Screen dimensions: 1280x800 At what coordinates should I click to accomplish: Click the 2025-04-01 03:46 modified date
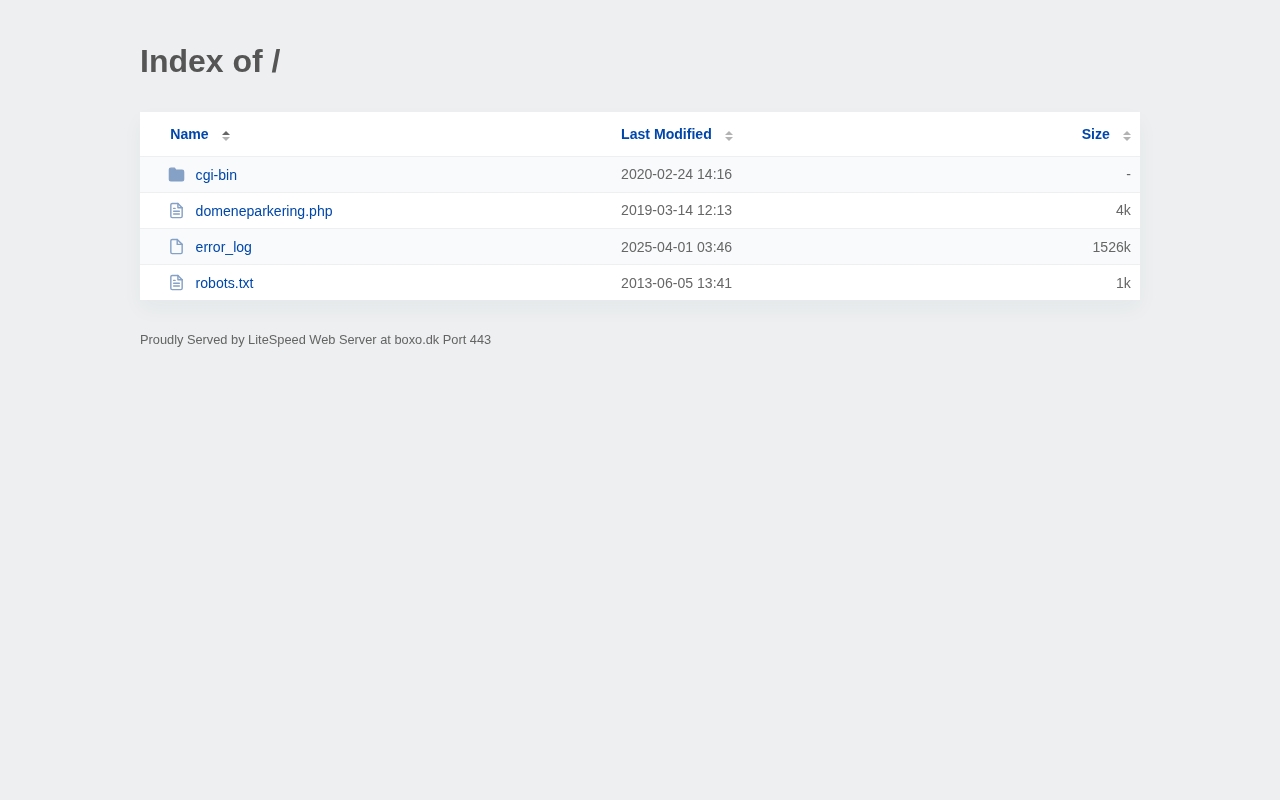point(676,247)
